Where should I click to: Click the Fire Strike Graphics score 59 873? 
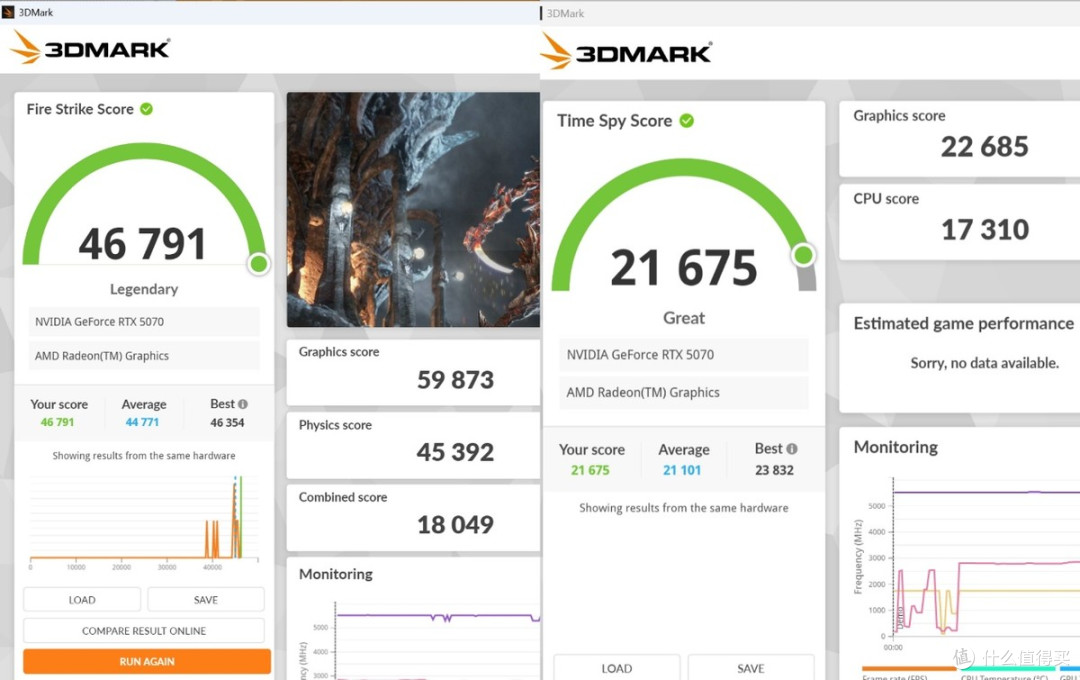coord(455,380)
